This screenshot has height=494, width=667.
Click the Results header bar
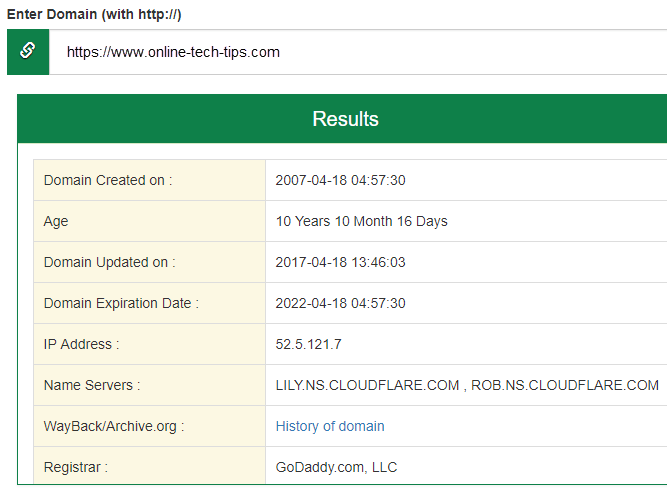tap(345, 119)
